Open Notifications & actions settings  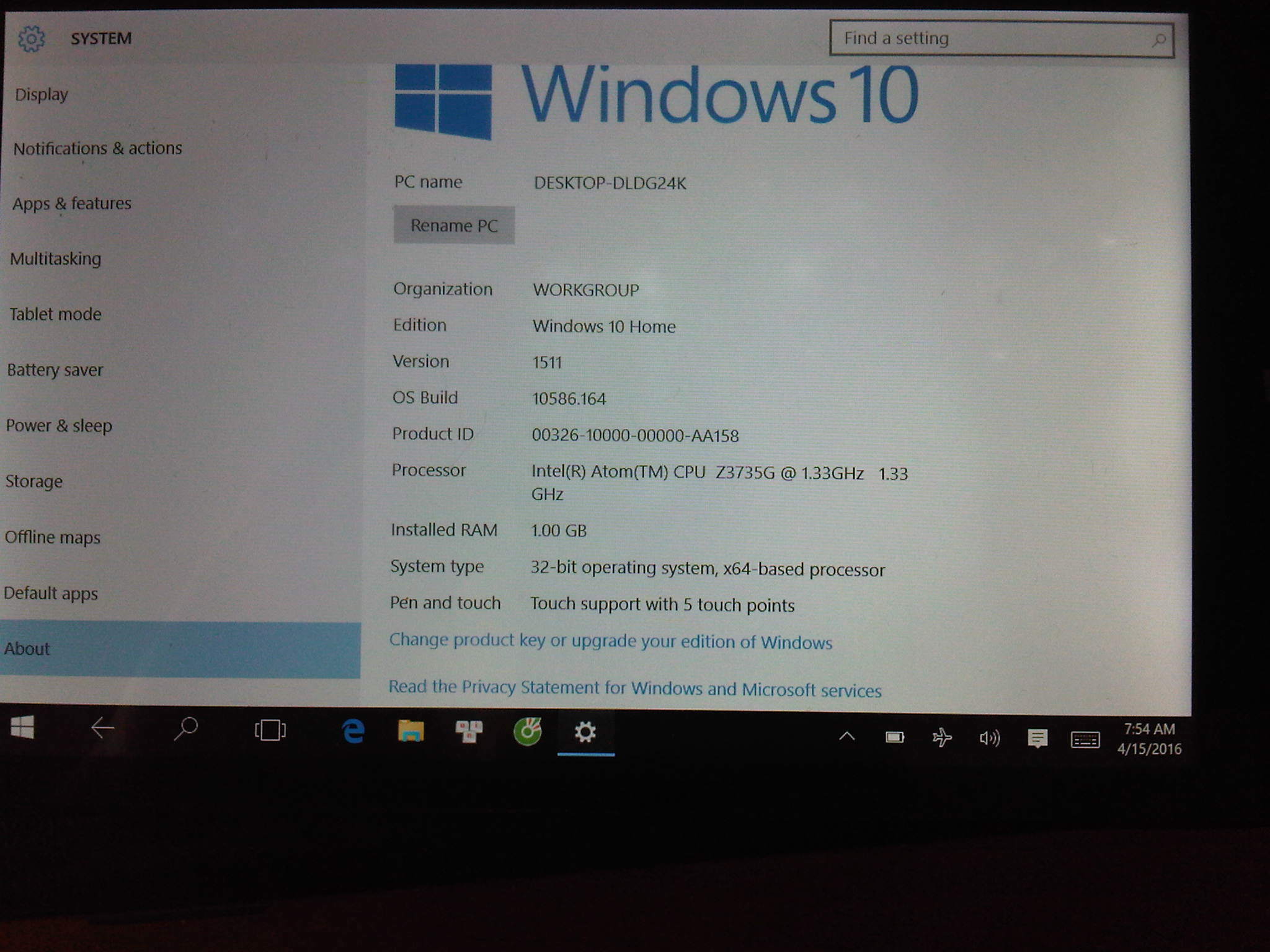[97, 149]
